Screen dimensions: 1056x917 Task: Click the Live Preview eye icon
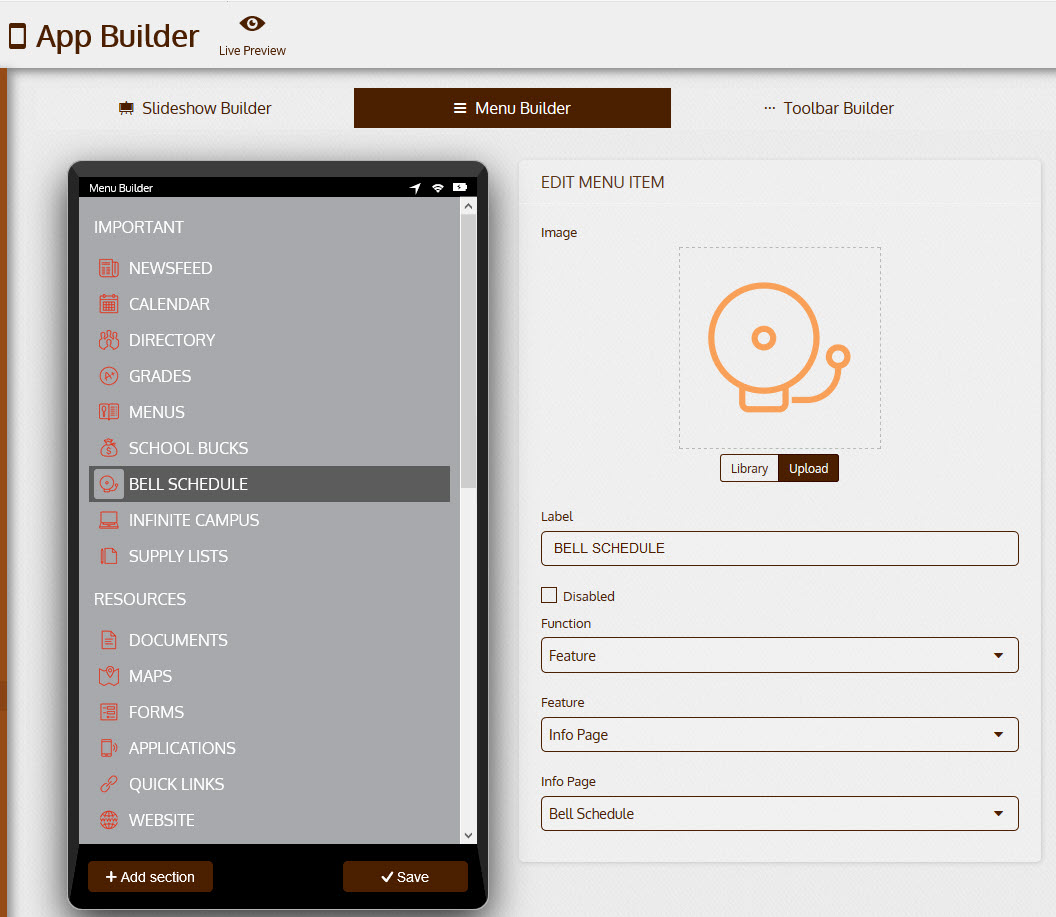click(252, 24)
